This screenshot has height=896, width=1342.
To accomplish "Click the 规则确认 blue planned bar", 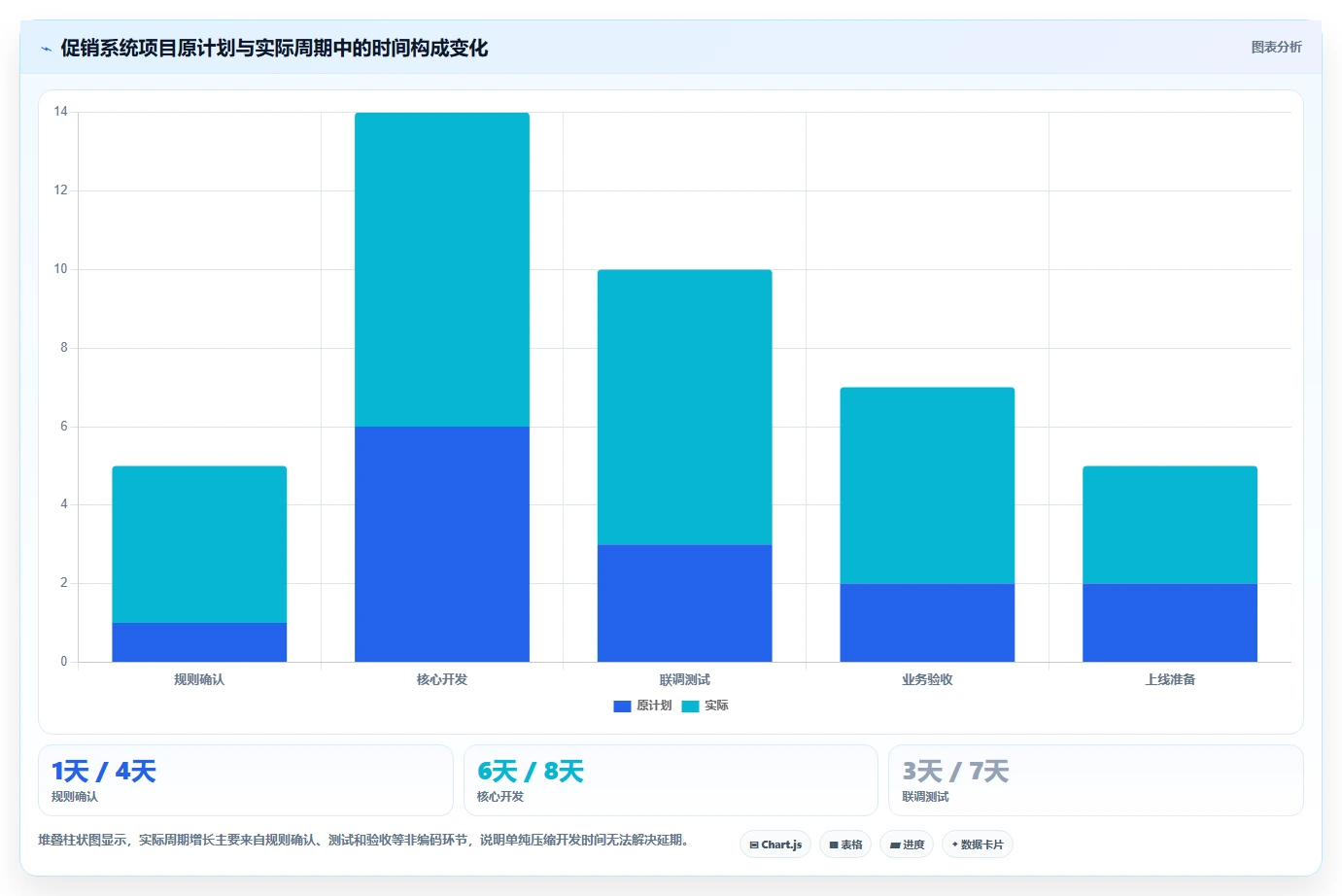I will pyautogui.click(x=199, y=642).
